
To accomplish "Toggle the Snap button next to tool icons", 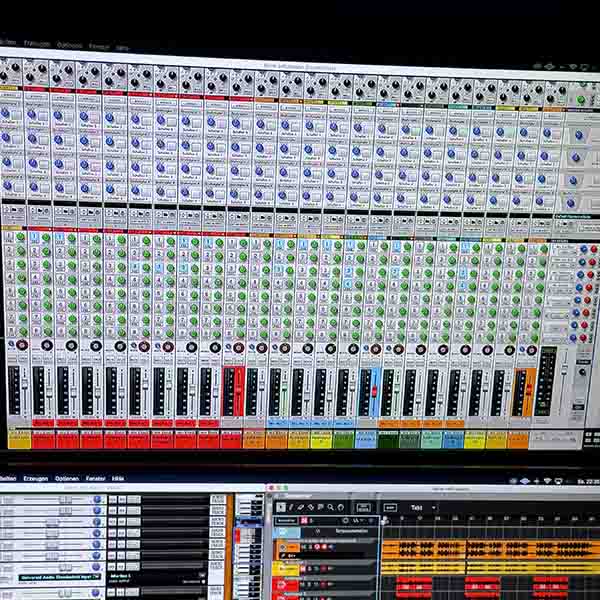I will tap(390, 508).
